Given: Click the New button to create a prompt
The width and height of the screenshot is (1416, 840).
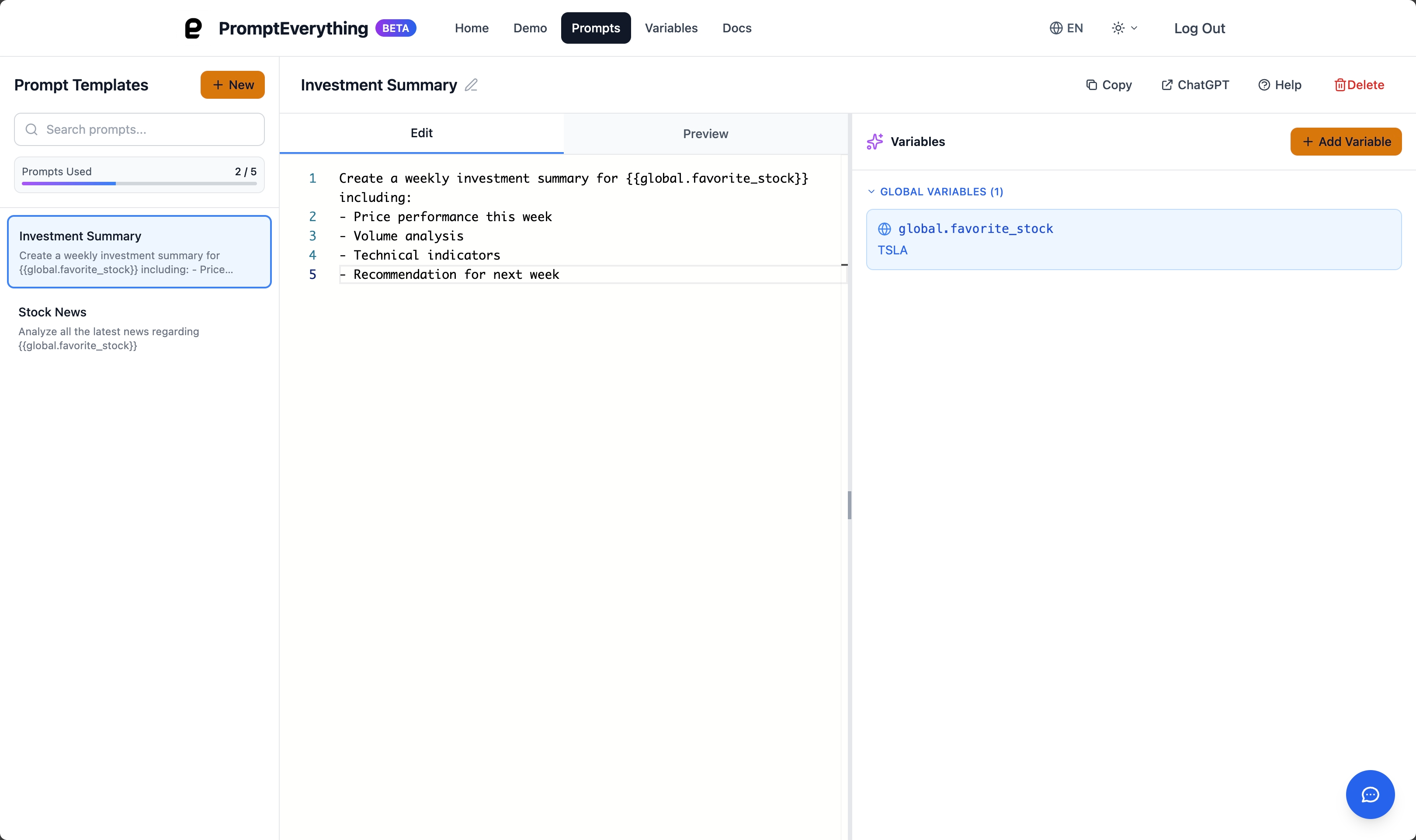Looking at the screenshot, I should 232,84.
